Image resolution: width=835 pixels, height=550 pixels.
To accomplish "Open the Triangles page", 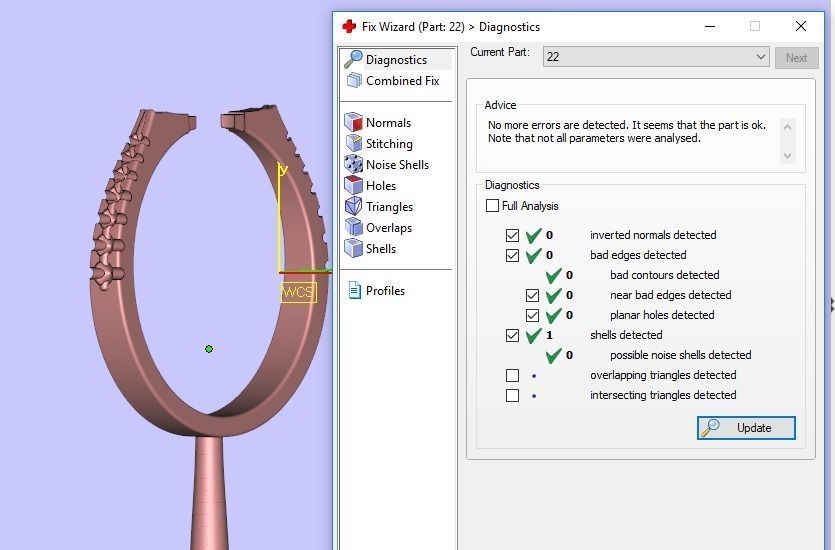I will [x=389, y=207].
